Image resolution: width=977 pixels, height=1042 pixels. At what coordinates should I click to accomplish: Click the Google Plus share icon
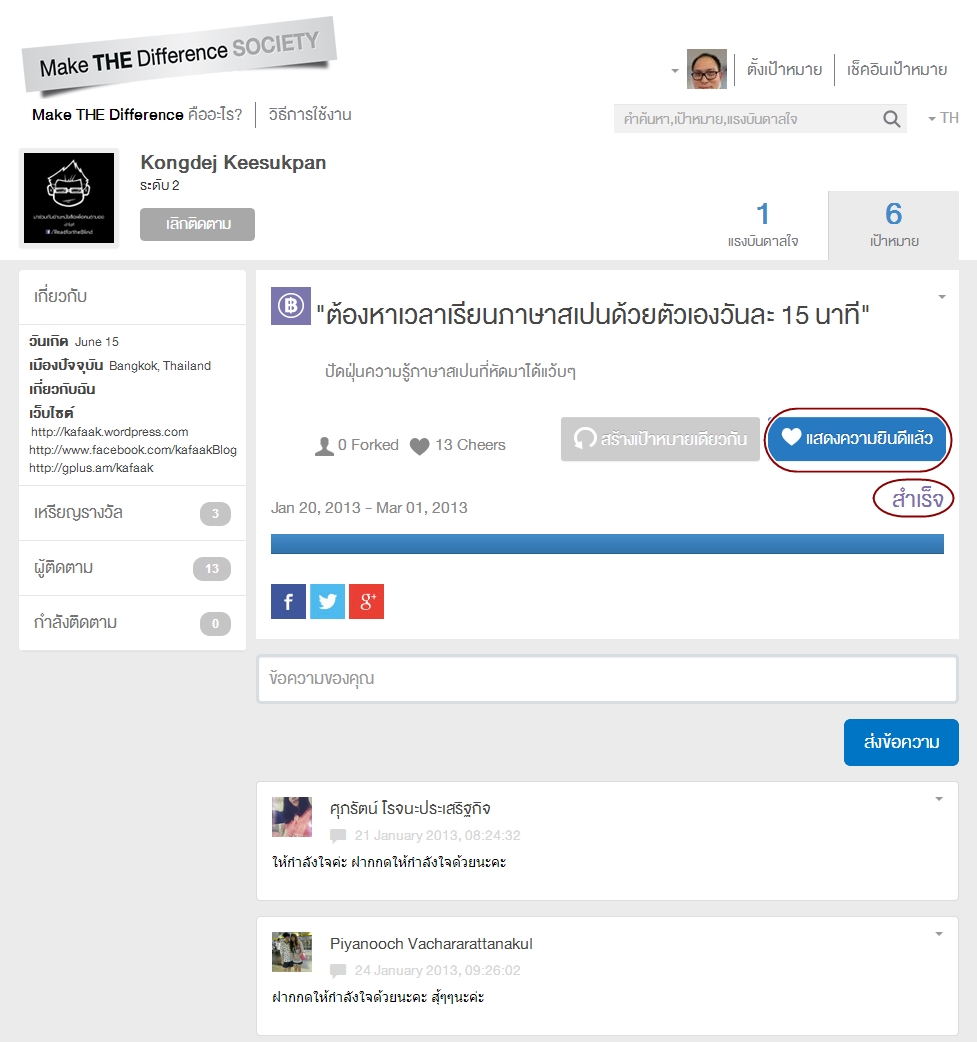[x=366, y=601]
